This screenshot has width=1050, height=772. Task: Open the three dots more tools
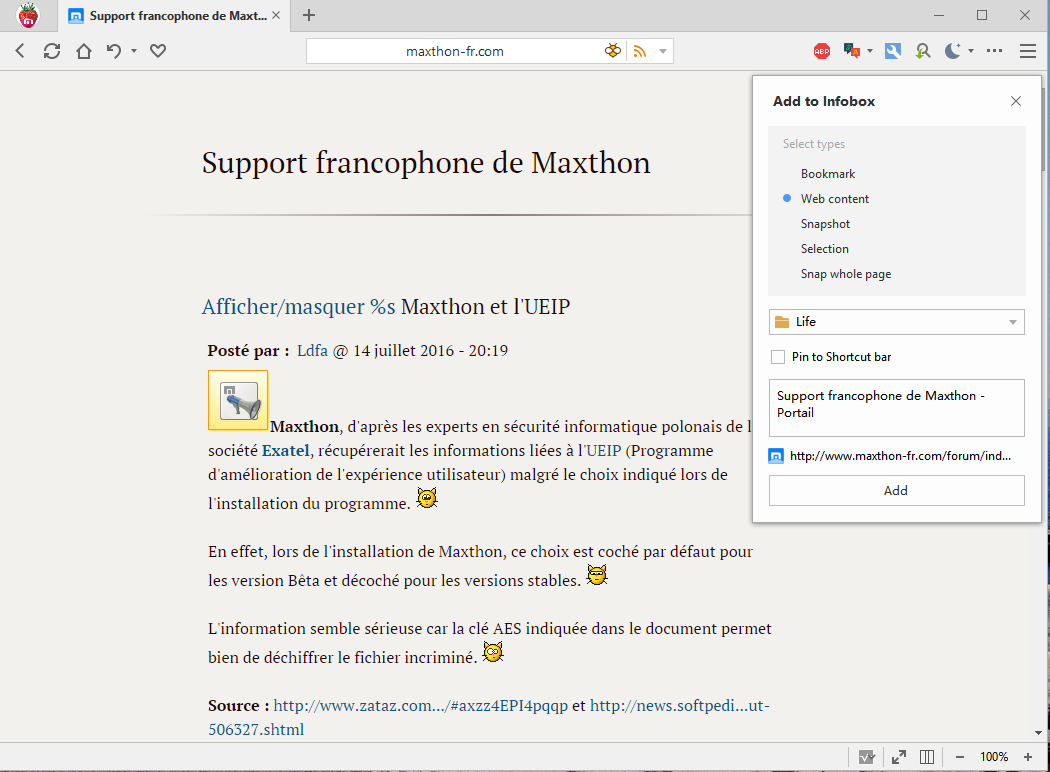coord(994,51)
